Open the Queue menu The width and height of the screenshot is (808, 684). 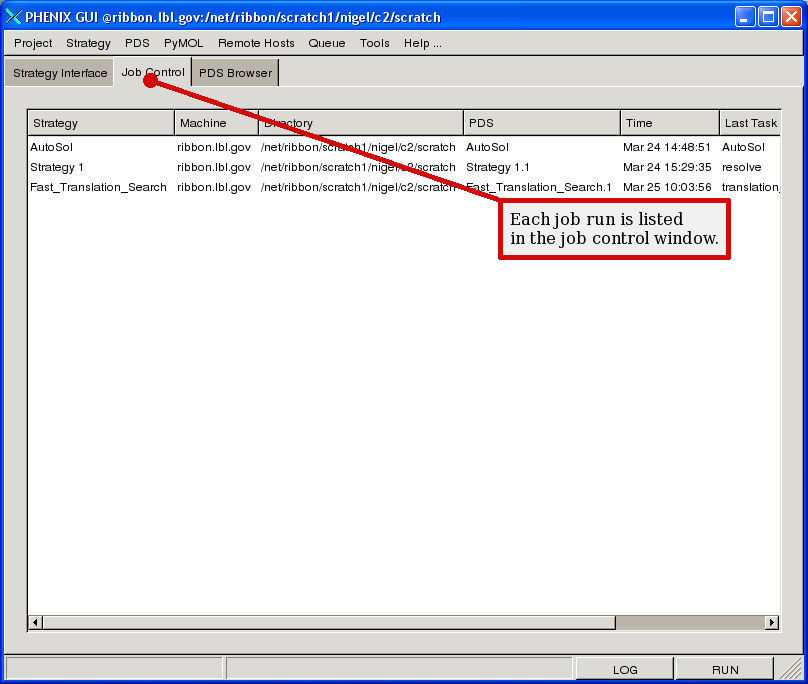click(326, 43)
